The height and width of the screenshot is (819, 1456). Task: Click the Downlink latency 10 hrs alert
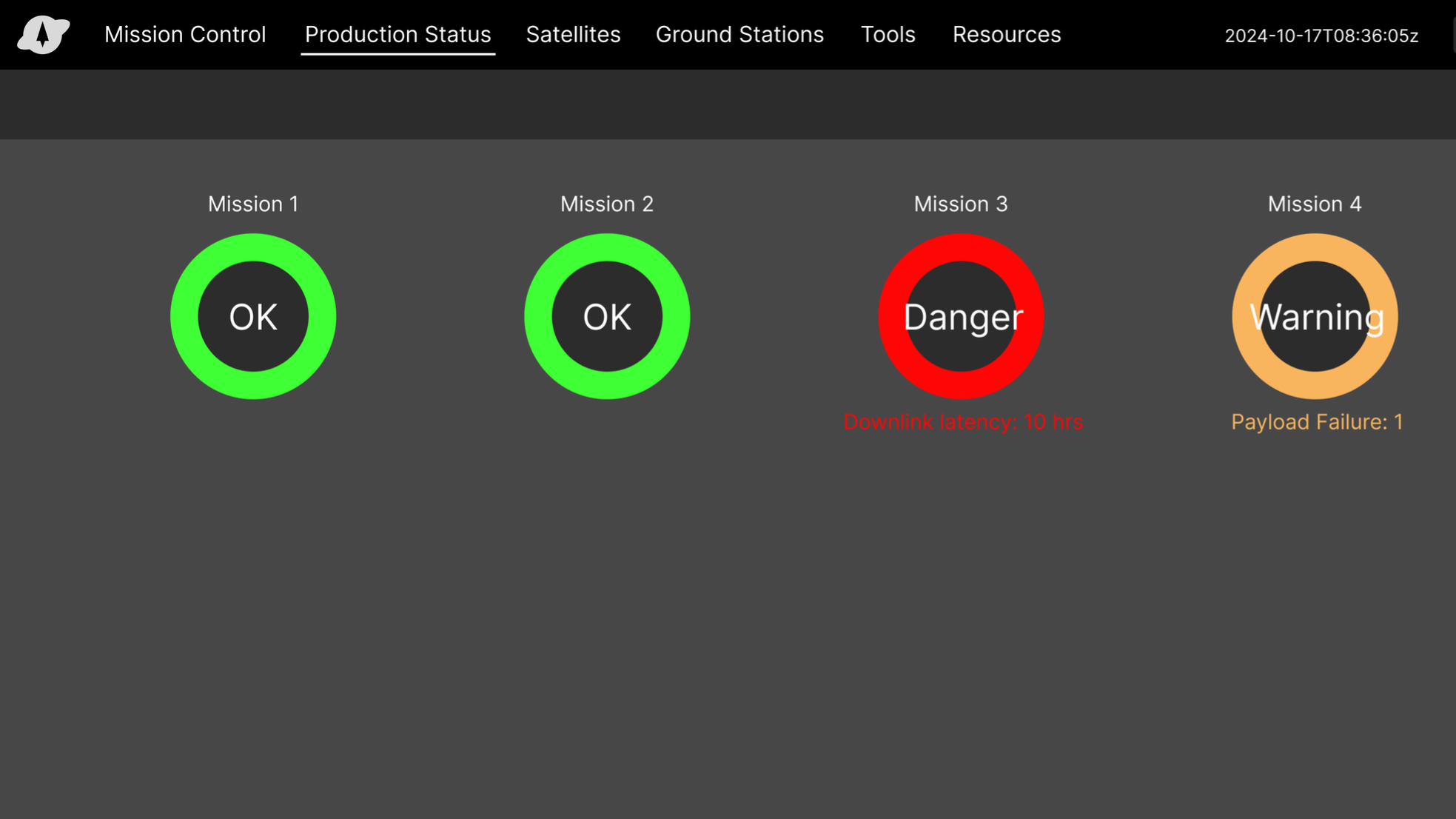coord(962,422)
